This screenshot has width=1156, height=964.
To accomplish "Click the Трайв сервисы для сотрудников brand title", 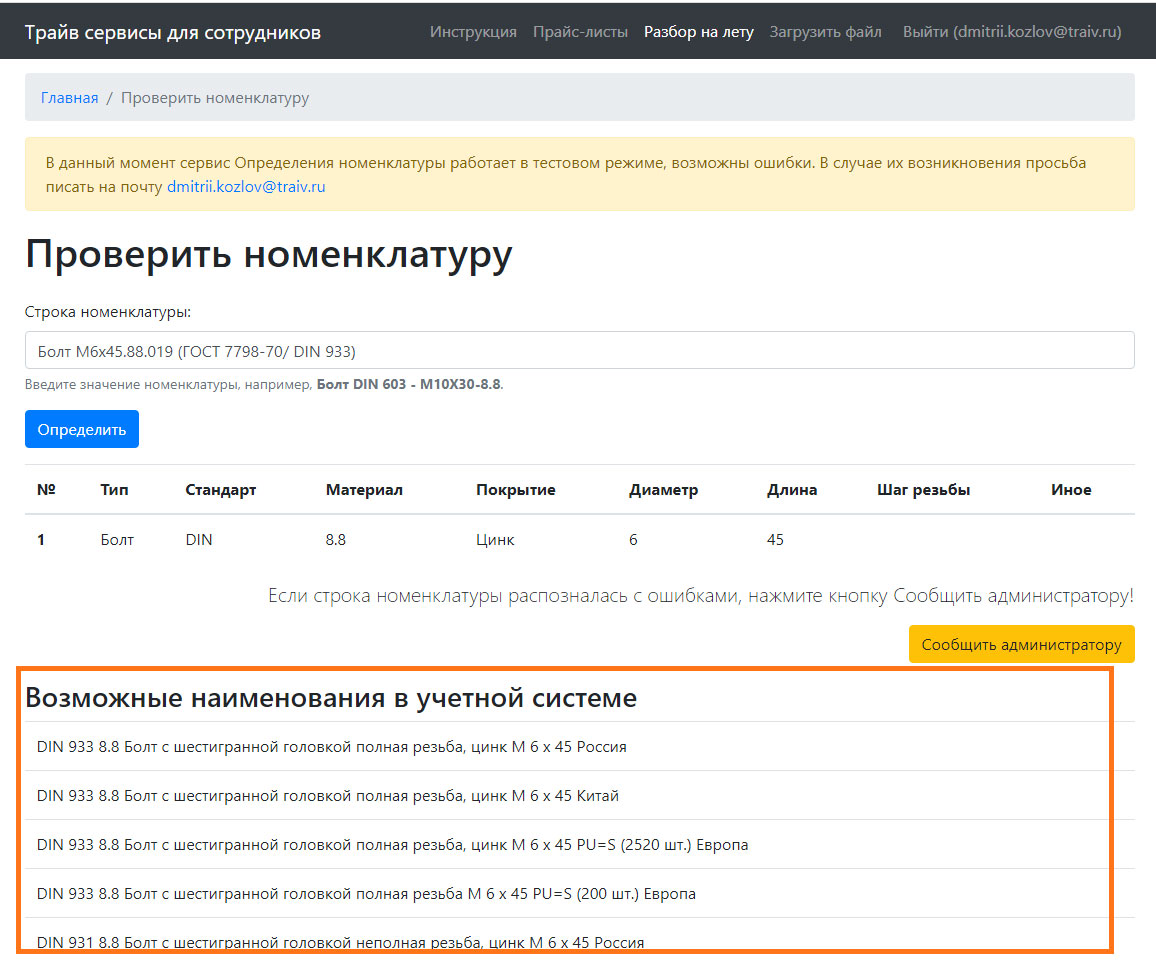I will pos(173,32).
